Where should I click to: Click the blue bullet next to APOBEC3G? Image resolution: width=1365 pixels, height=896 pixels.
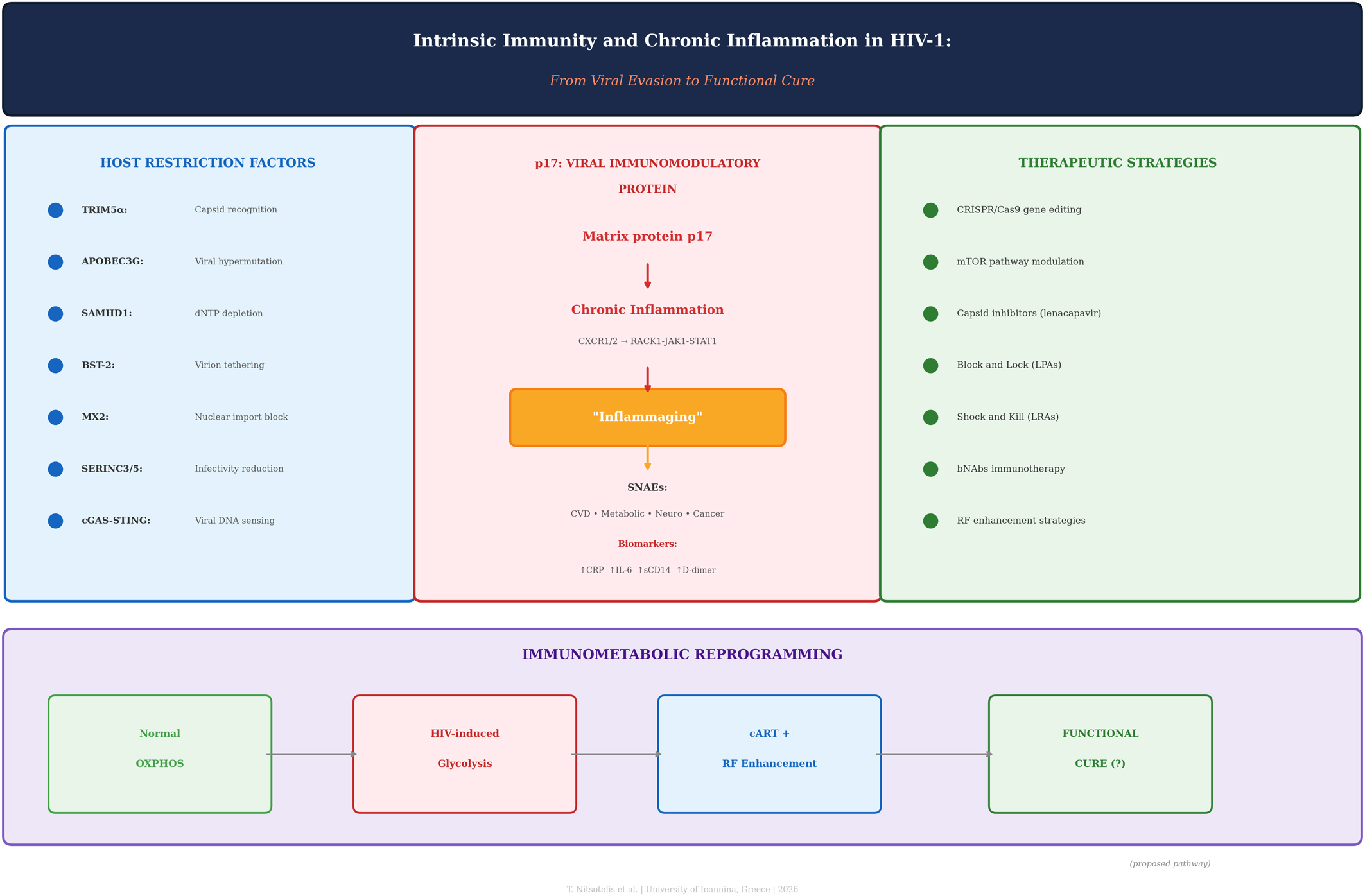pyautogui.click(x=55, y=262)
